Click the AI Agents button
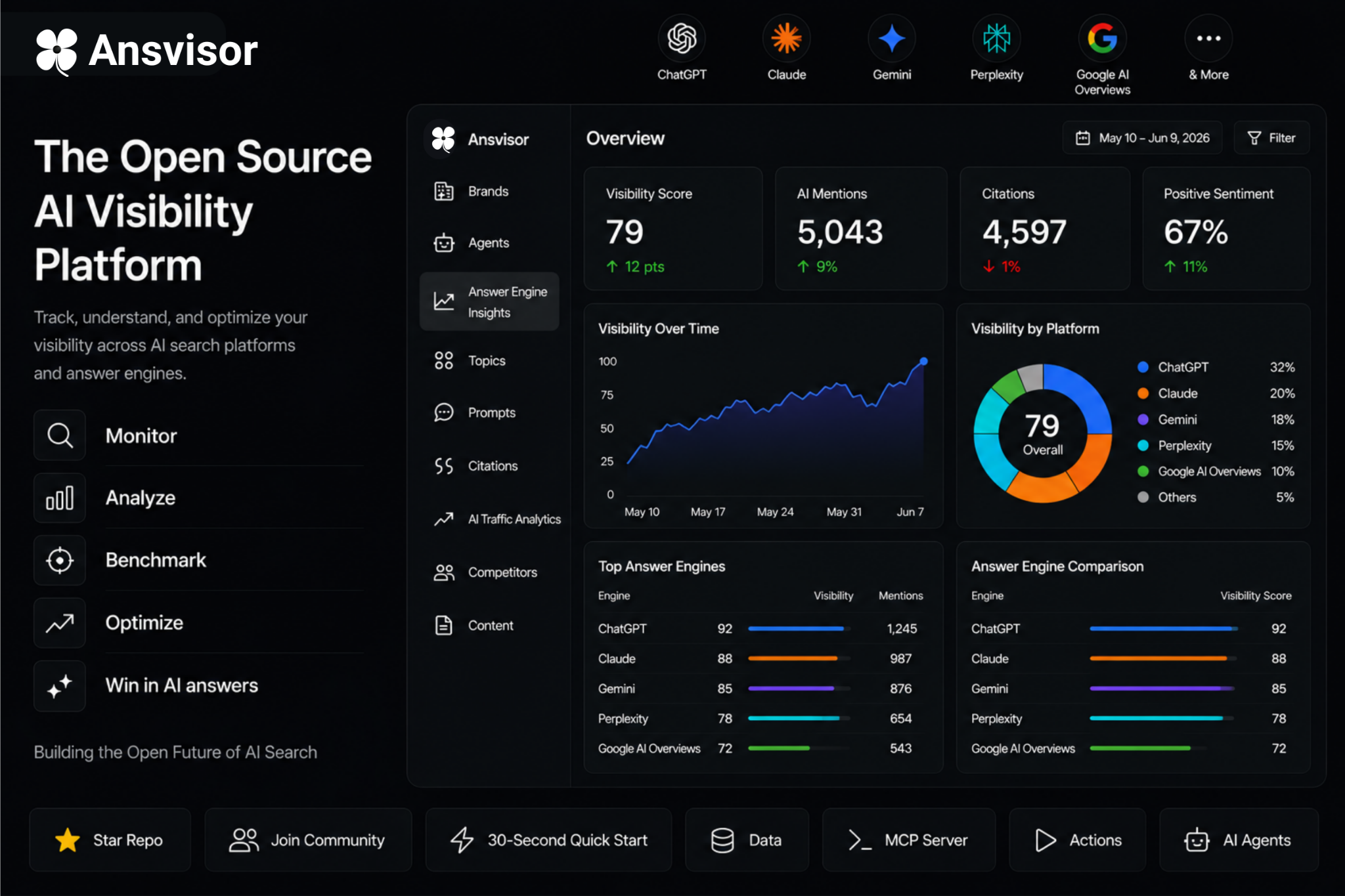Viewport: 1345px width, 896px height. click(1239, 840)
